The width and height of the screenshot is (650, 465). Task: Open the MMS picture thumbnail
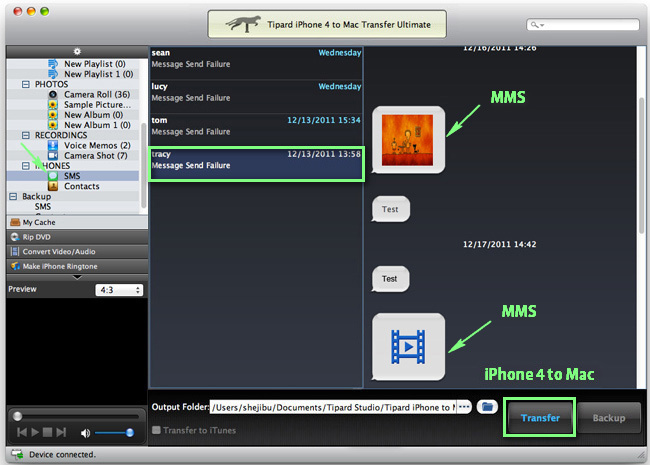coord(408,140)
